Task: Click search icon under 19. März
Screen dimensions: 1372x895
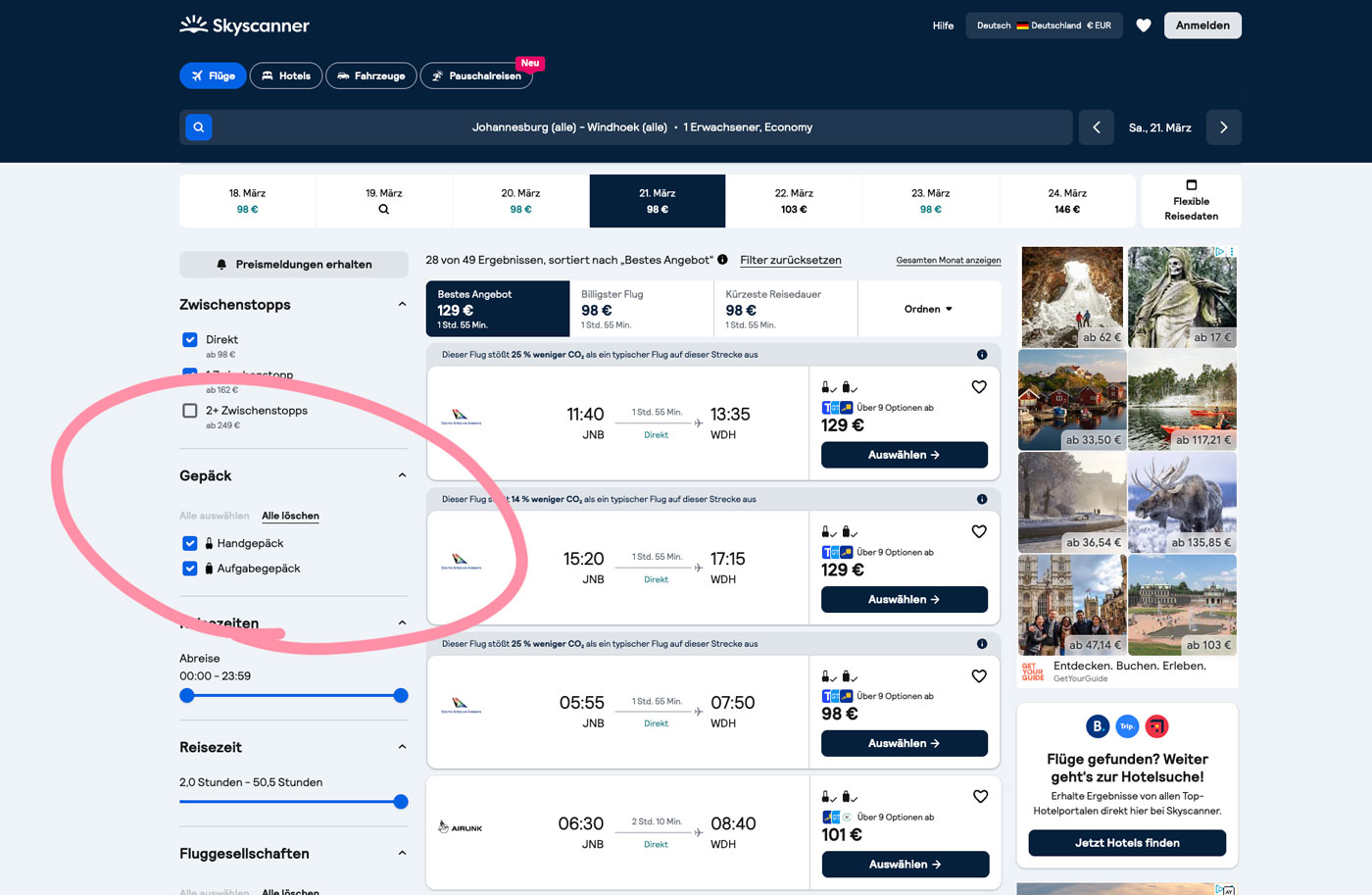Action: (383, 209)
